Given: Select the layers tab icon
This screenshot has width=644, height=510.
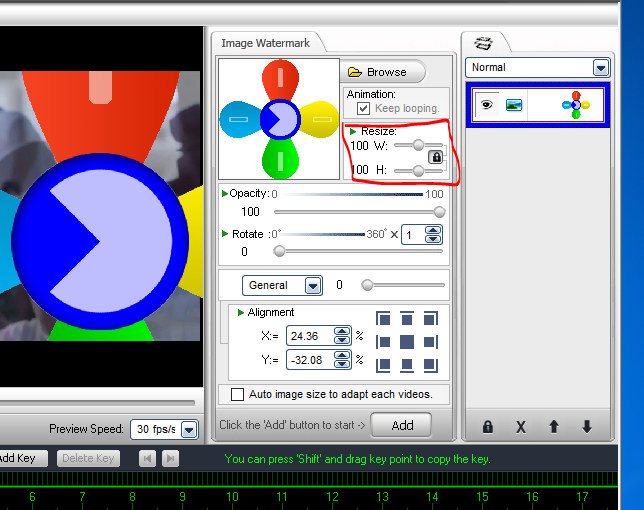Looking at the screenshot, I should (483, 43).
